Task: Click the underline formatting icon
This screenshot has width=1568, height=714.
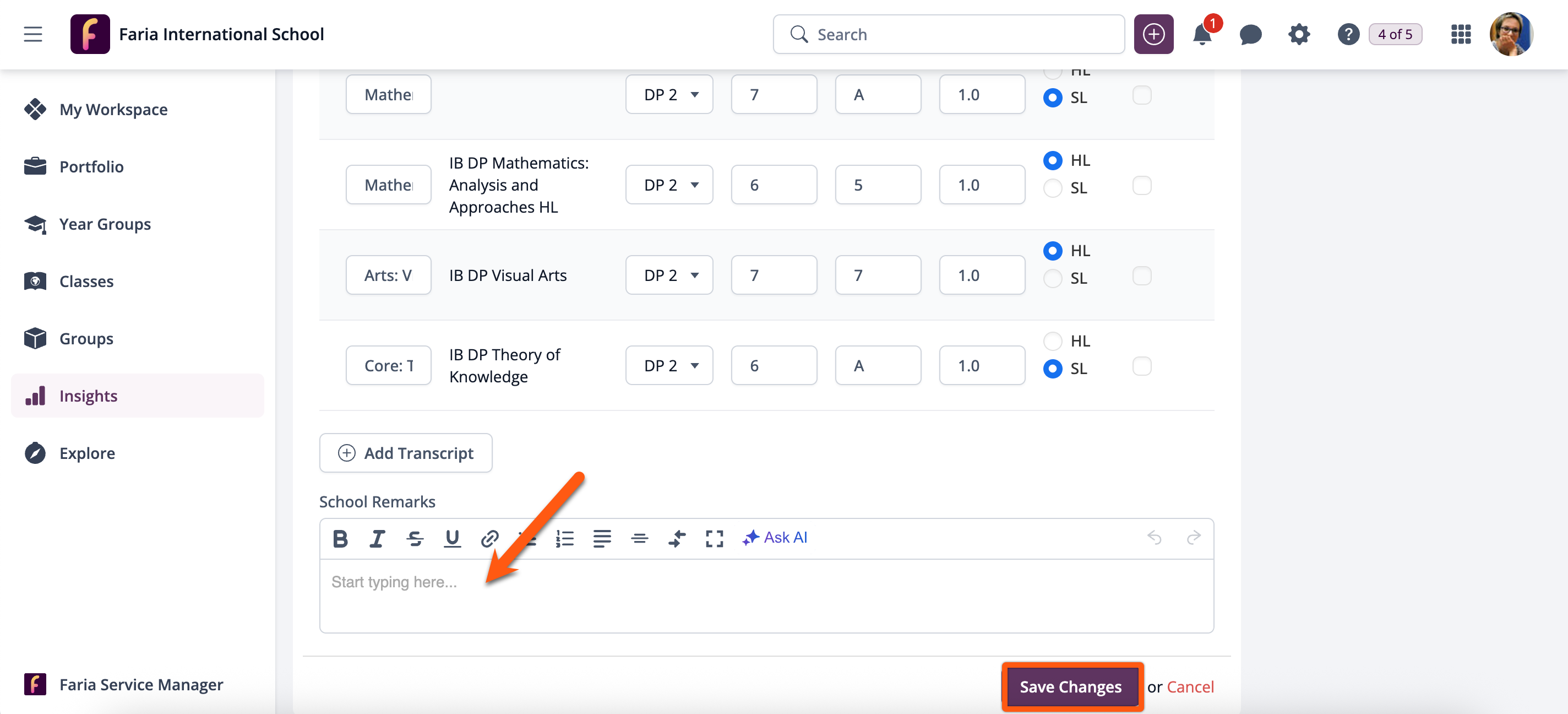Action: pos(452,539)
